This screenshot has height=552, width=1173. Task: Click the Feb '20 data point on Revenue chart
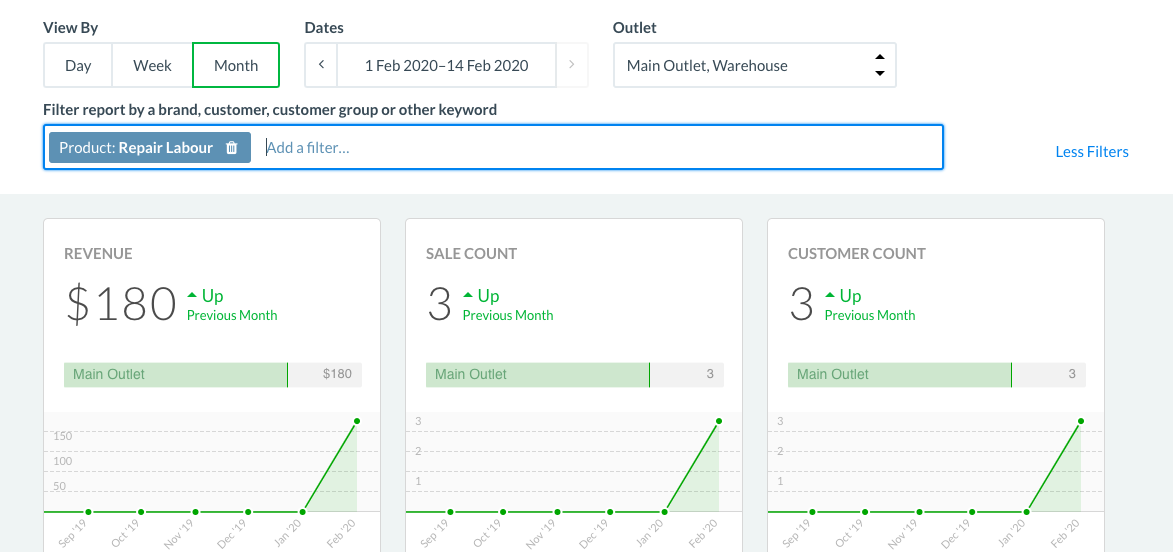tap(357, 421)
